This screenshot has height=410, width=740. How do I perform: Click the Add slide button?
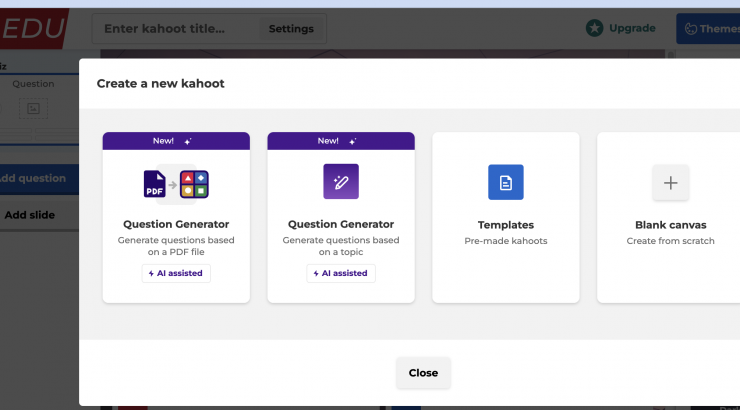(x=32, y=214)
